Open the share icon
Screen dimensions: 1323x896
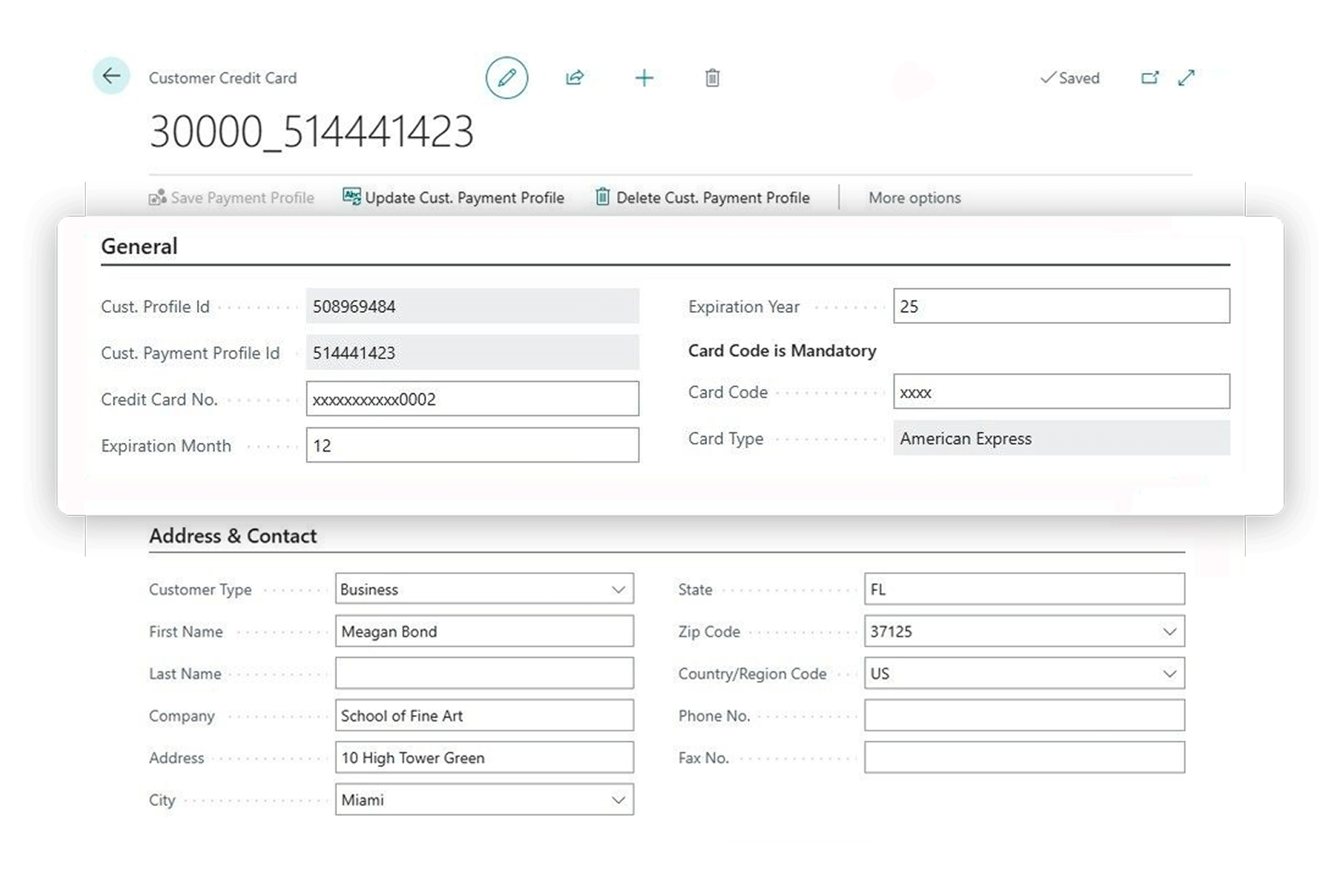point(575,78)
